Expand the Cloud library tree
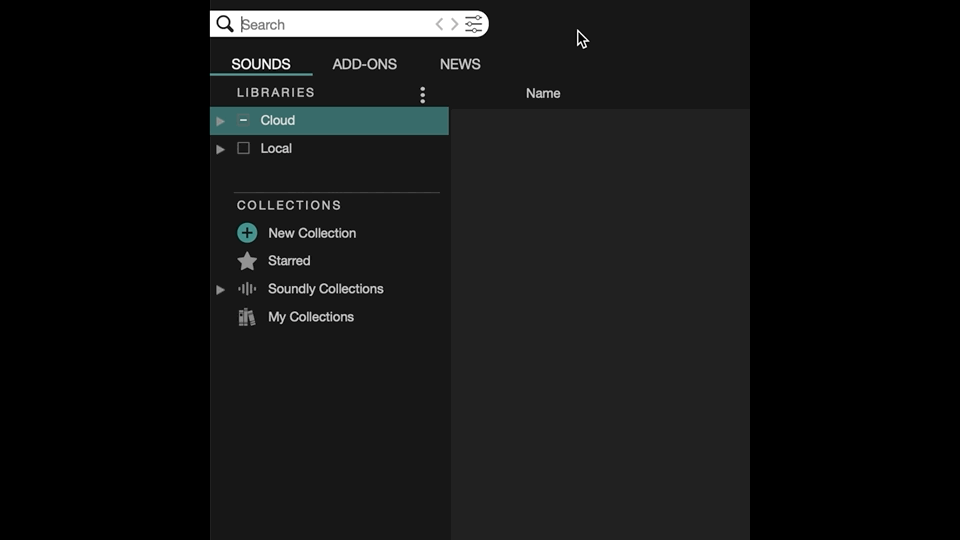This screenshot has height=540, width=960. (220, 121)
